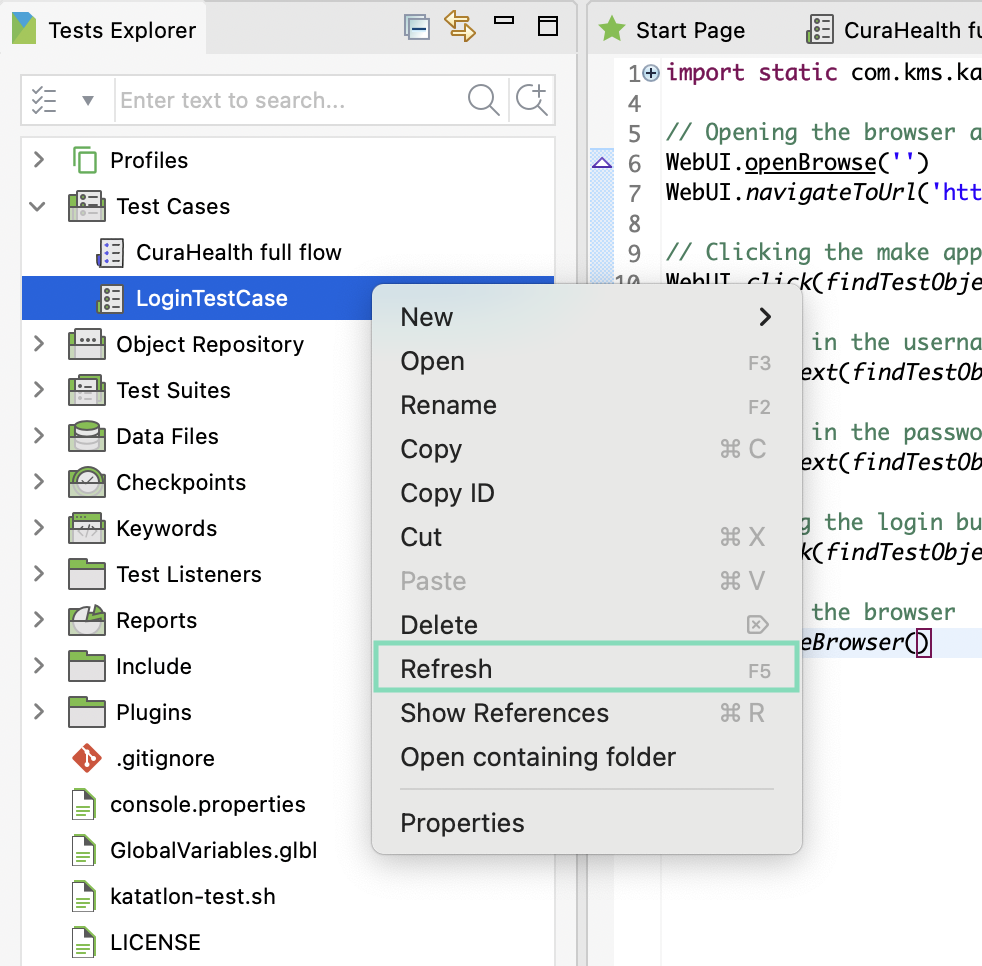Maximize the Tests Explorer panel

click(548, 26)
